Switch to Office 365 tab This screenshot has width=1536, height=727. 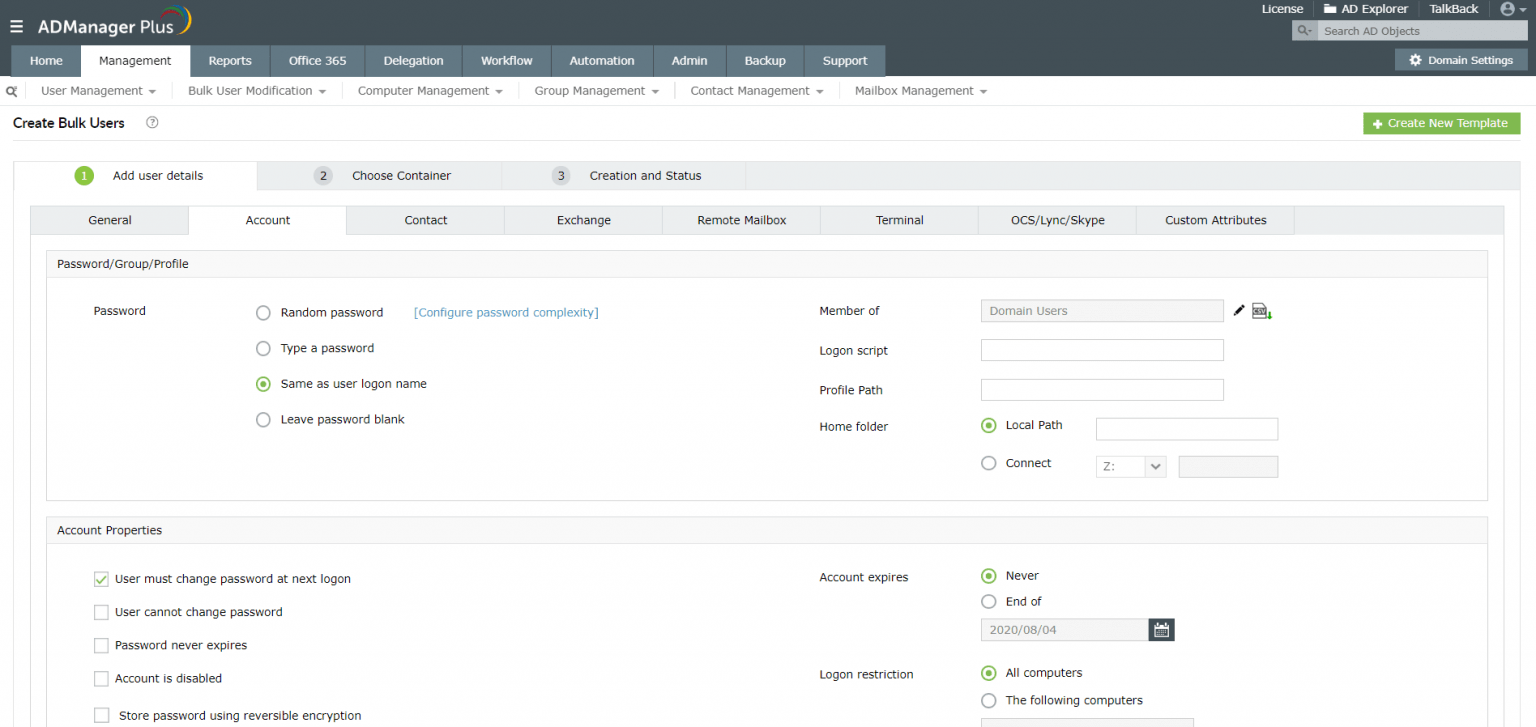coord(318,61)
